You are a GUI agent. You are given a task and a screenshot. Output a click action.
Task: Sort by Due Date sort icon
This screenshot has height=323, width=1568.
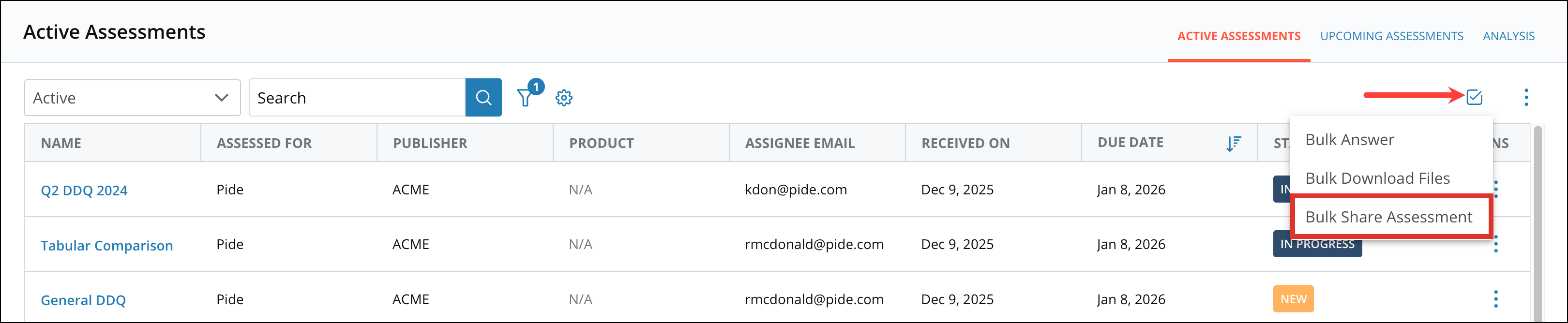coord(1233,144)
